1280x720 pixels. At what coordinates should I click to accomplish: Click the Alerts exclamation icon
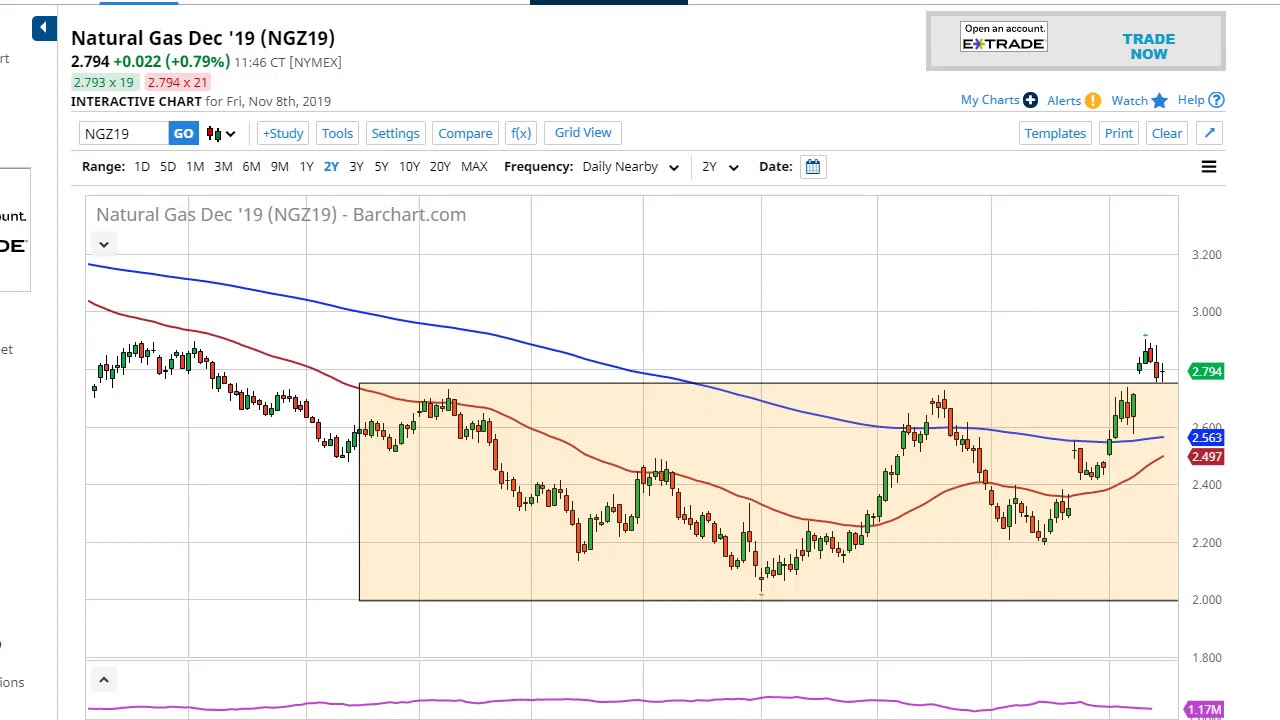click(1093, 101)
